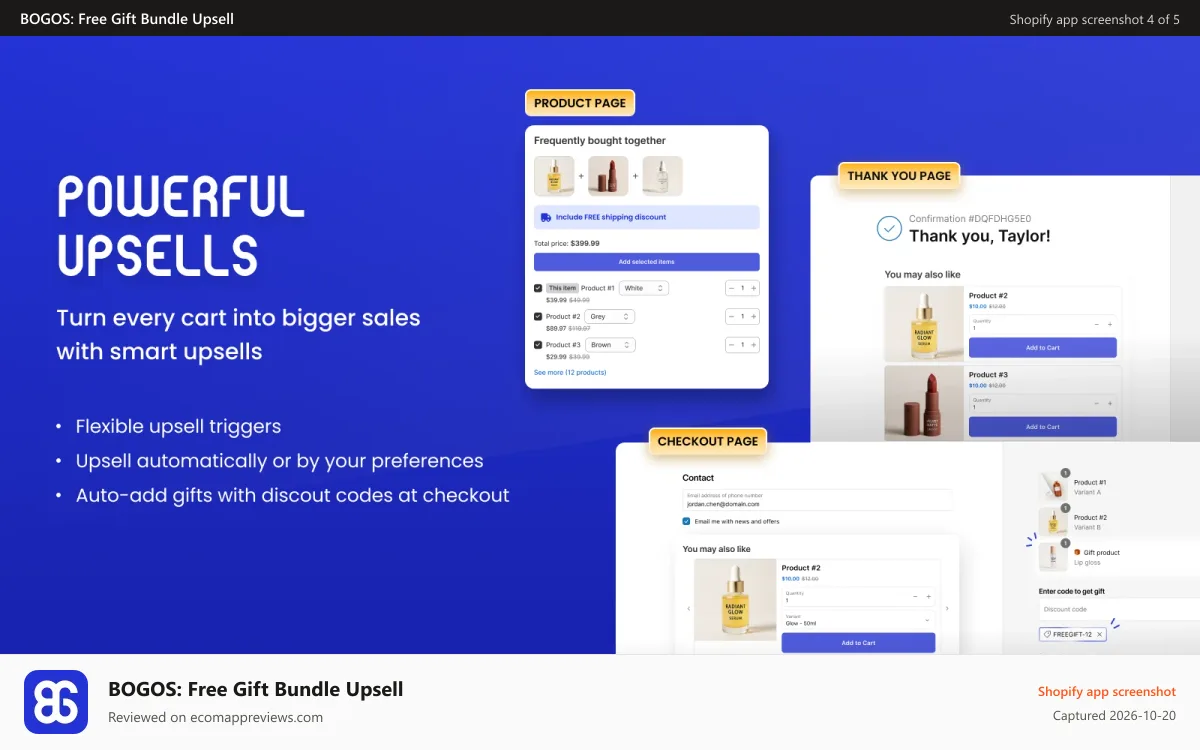This screenshot has height=750, width=1200.
Task: Click 'Enter code to get gift' label
Action: click(x=1072, y=591)
